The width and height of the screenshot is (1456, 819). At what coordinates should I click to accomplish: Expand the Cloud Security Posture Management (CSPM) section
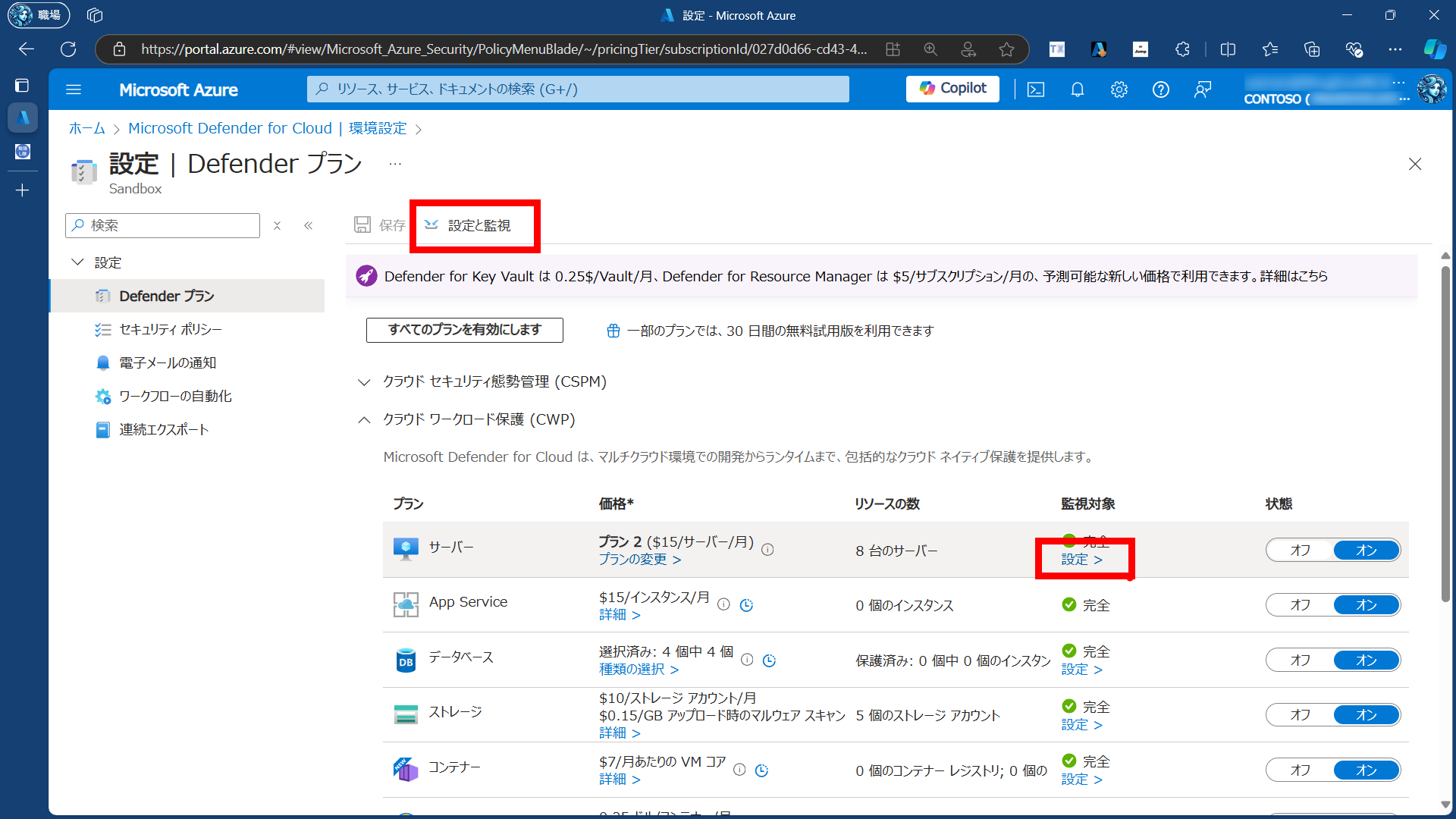coord(364,382)
